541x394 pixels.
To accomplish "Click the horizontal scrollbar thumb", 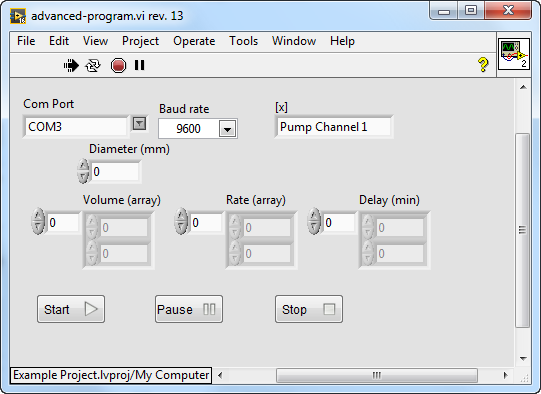I will 377,375.
